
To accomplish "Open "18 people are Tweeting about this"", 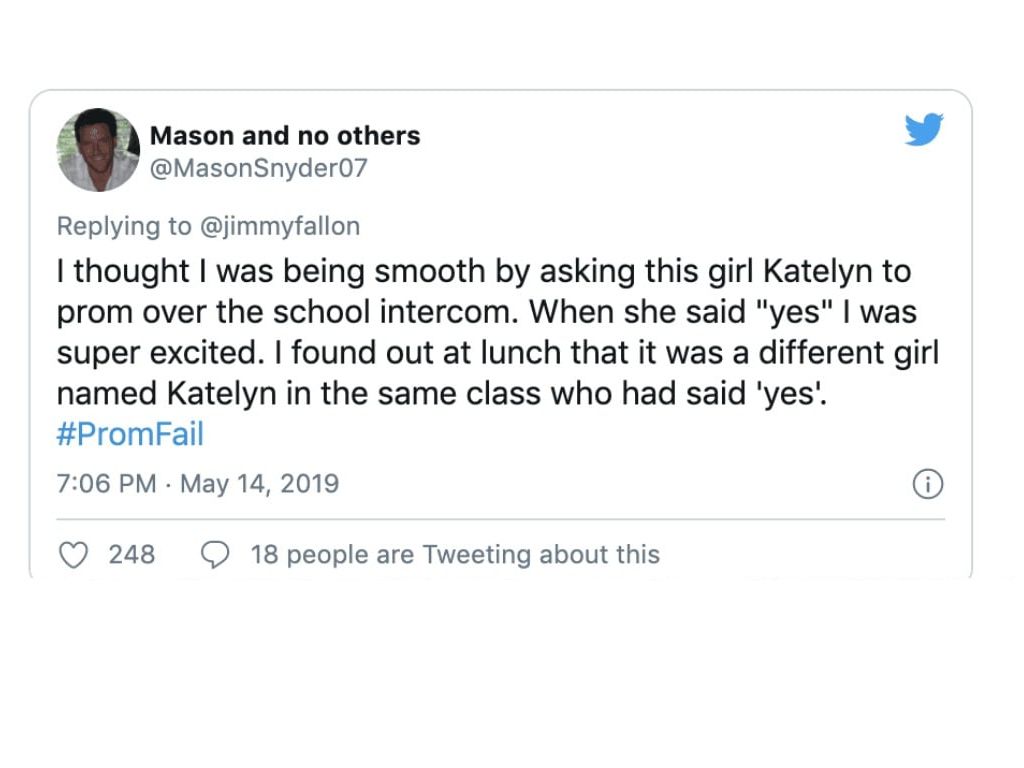I will coord(455,554).
